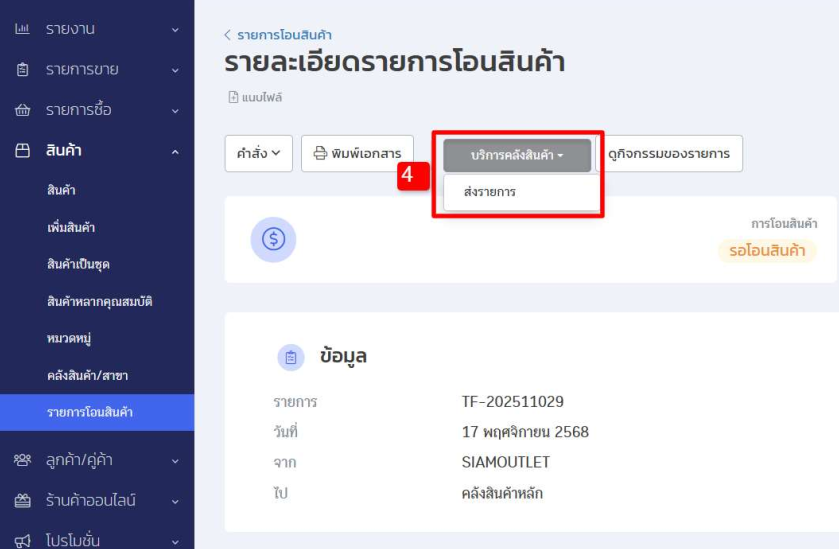Screen dimensions: 839x549
Task: Go to สินค้าเป็นชุด submenu item
Action: (x=78, y=264)
